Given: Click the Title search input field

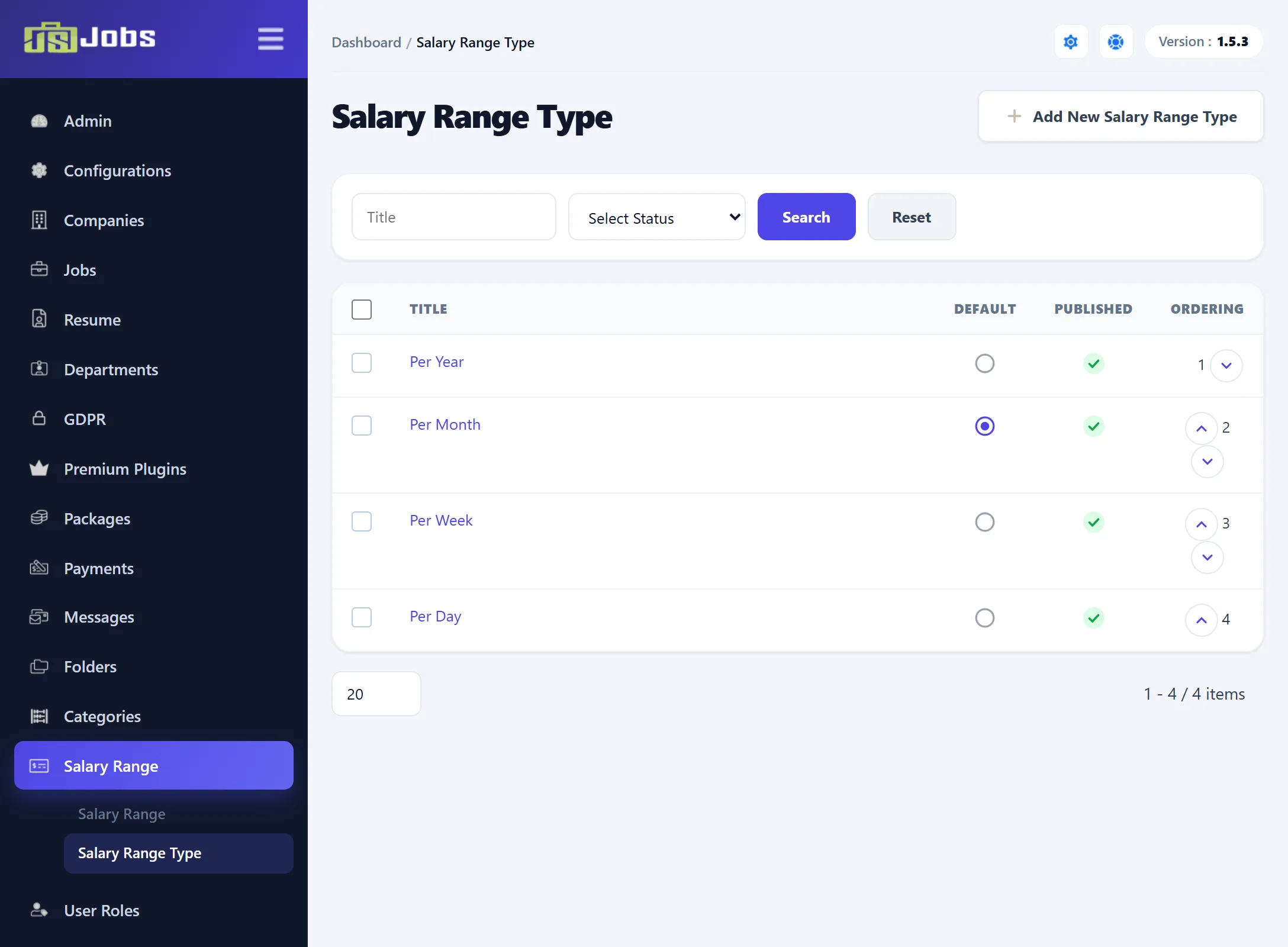Looking at the screenshot, I should pos(454,217).
